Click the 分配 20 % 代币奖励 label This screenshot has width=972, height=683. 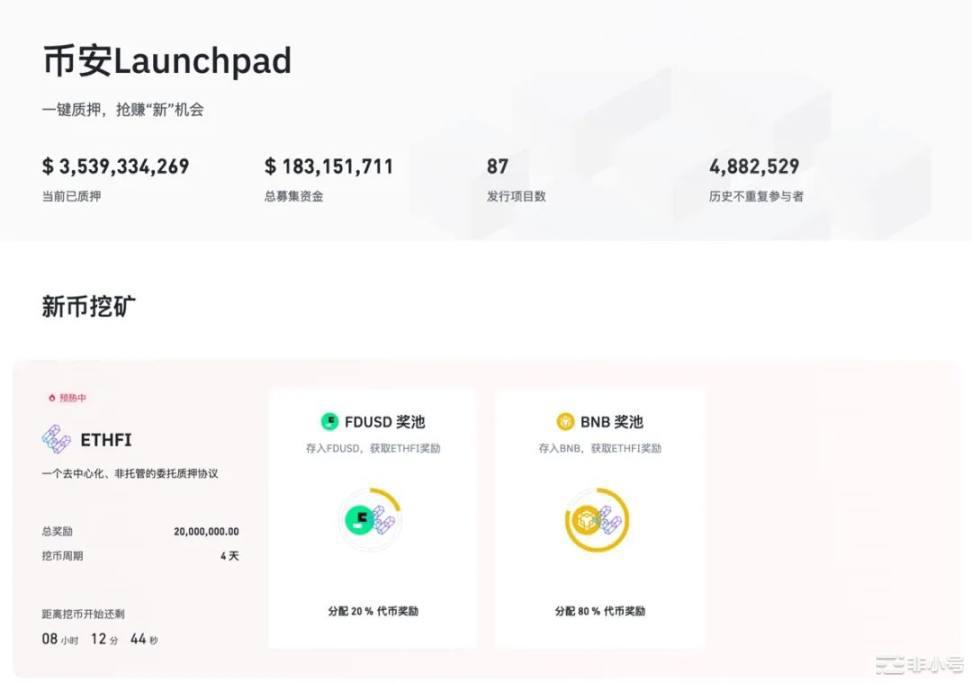(x=373, y=611)
